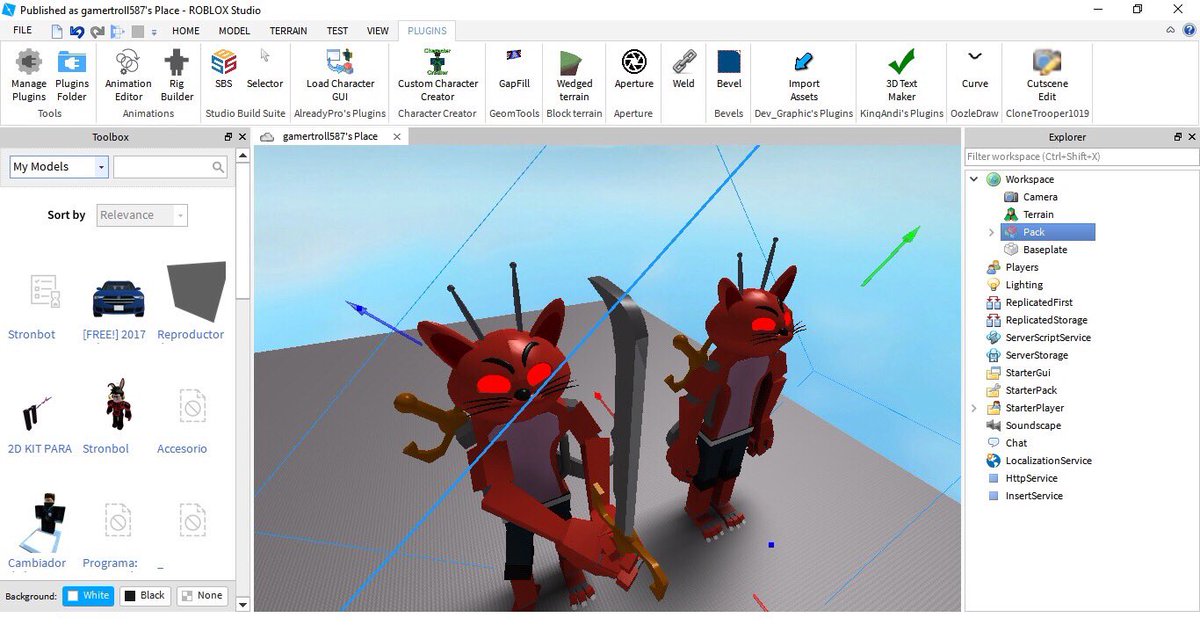
Task: Click the Undo arrow in quick access bar
Action: pos(77,31)
